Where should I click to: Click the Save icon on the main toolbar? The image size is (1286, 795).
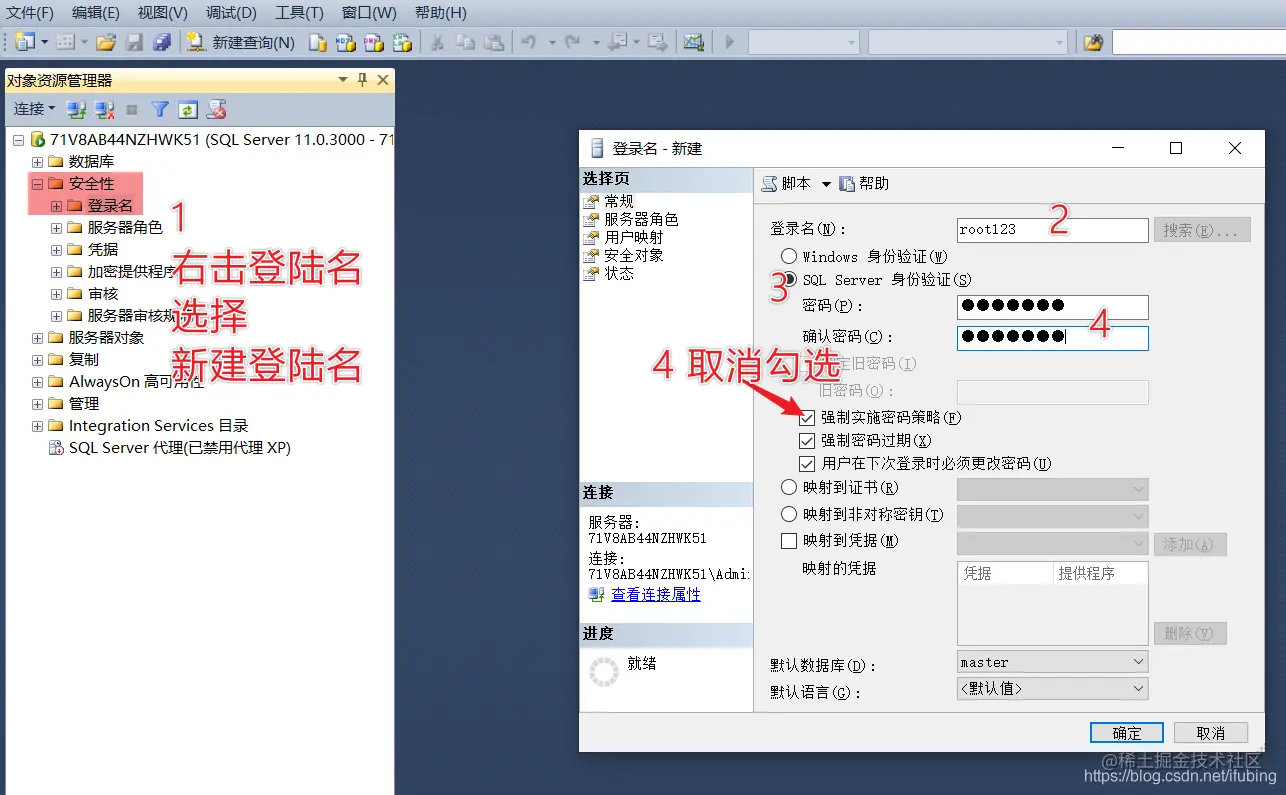click(x=135, y=42)
